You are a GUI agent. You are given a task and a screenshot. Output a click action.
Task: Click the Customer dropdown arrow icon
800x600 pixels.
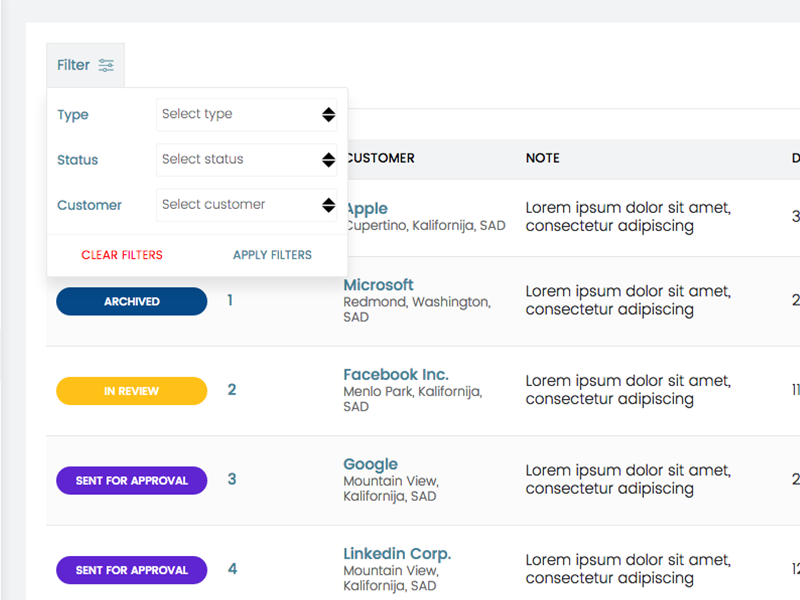point(328,205)
